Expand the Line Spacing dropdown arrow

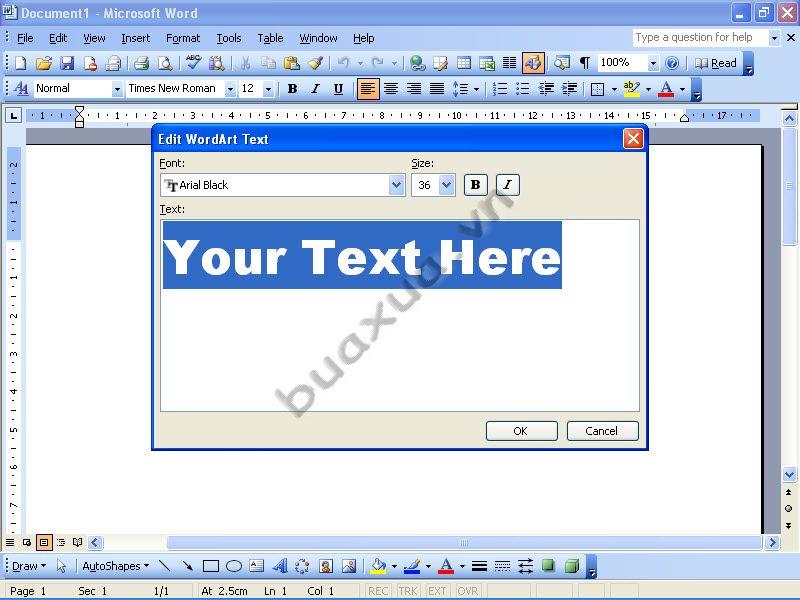point(477,89)
